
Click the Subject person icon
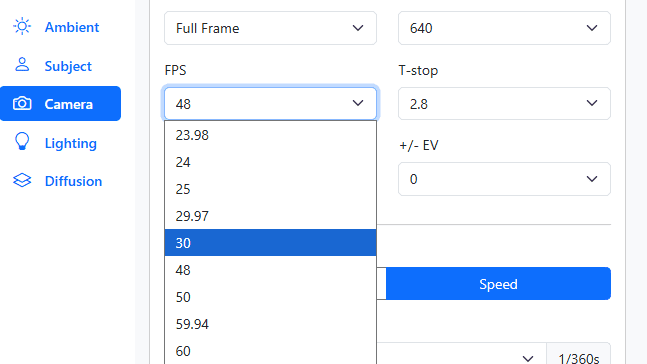click(x=22, y=65)
